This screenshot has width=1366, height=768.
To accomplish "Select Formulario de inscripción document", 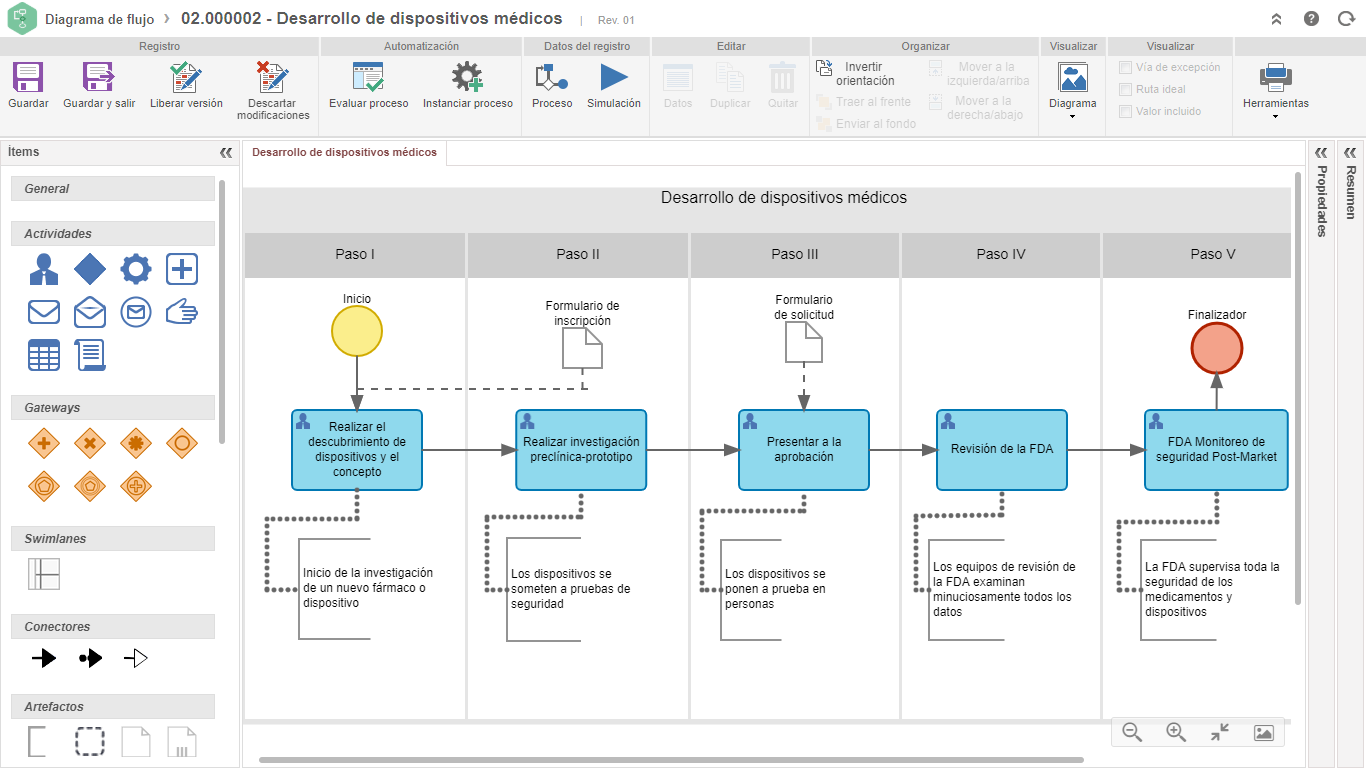I will point(583,348).
